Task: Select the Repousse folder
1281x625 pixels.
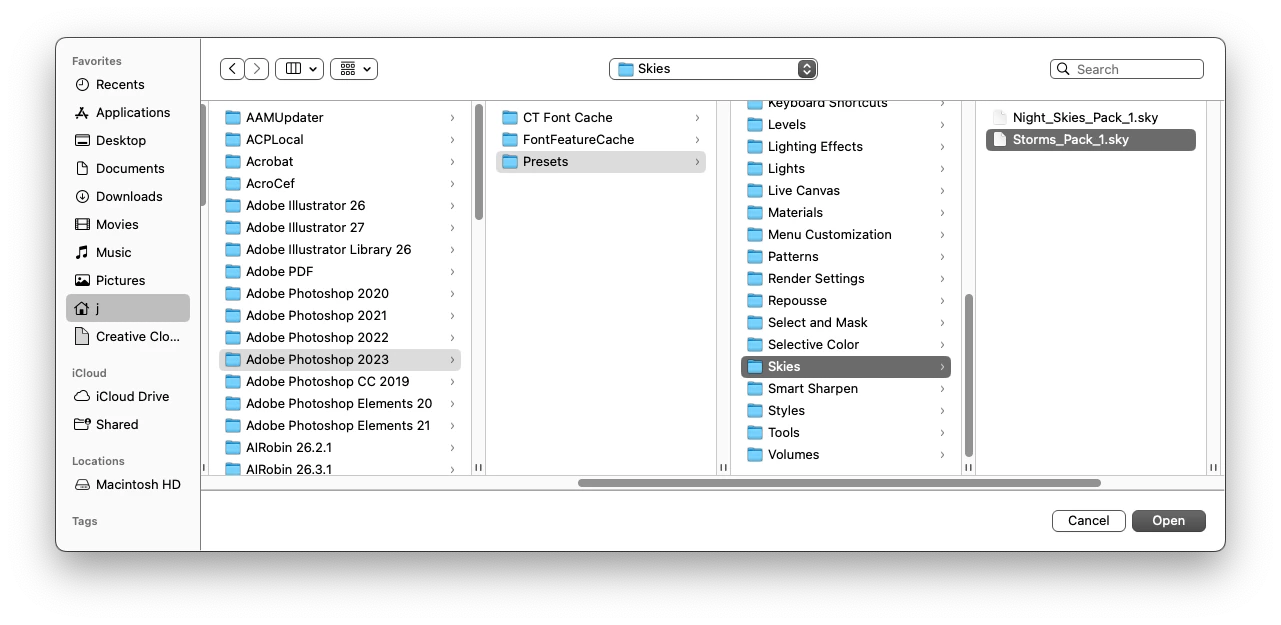Action: [846, 301]
